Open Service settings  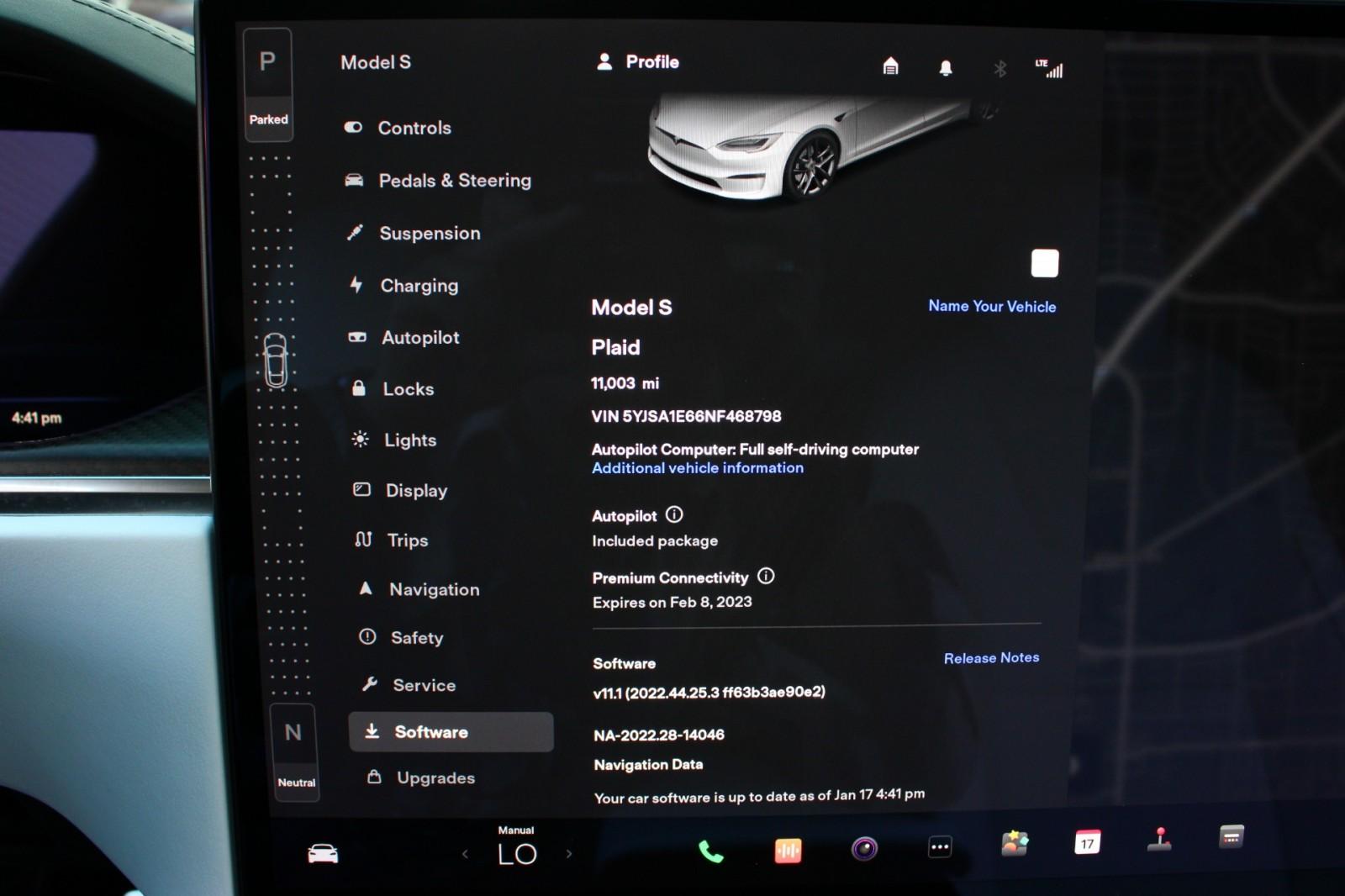[x=409, y=685]
